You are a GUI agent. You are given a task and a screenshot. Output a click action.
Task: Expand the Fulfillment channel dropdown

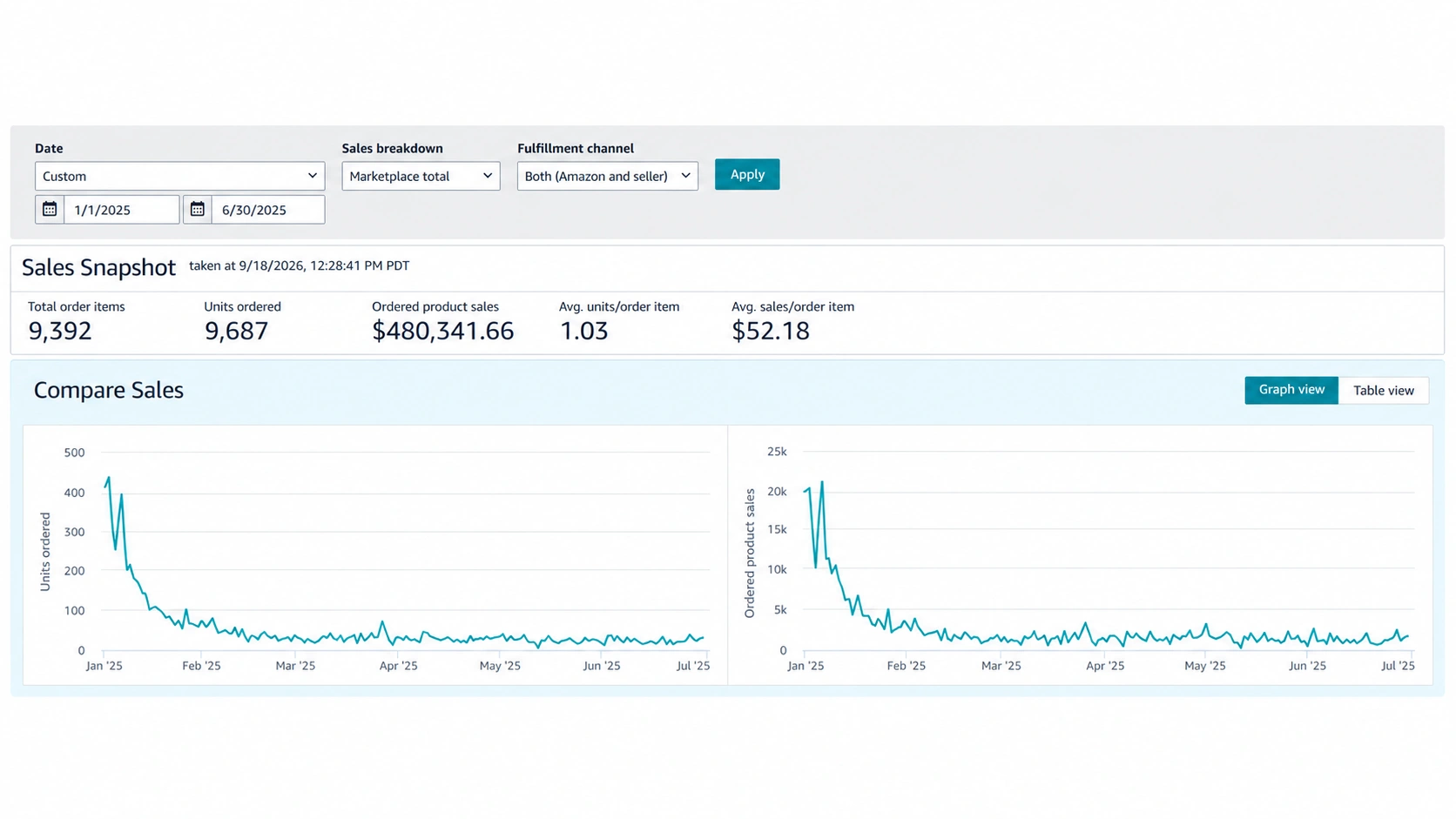tap(608, 176)
